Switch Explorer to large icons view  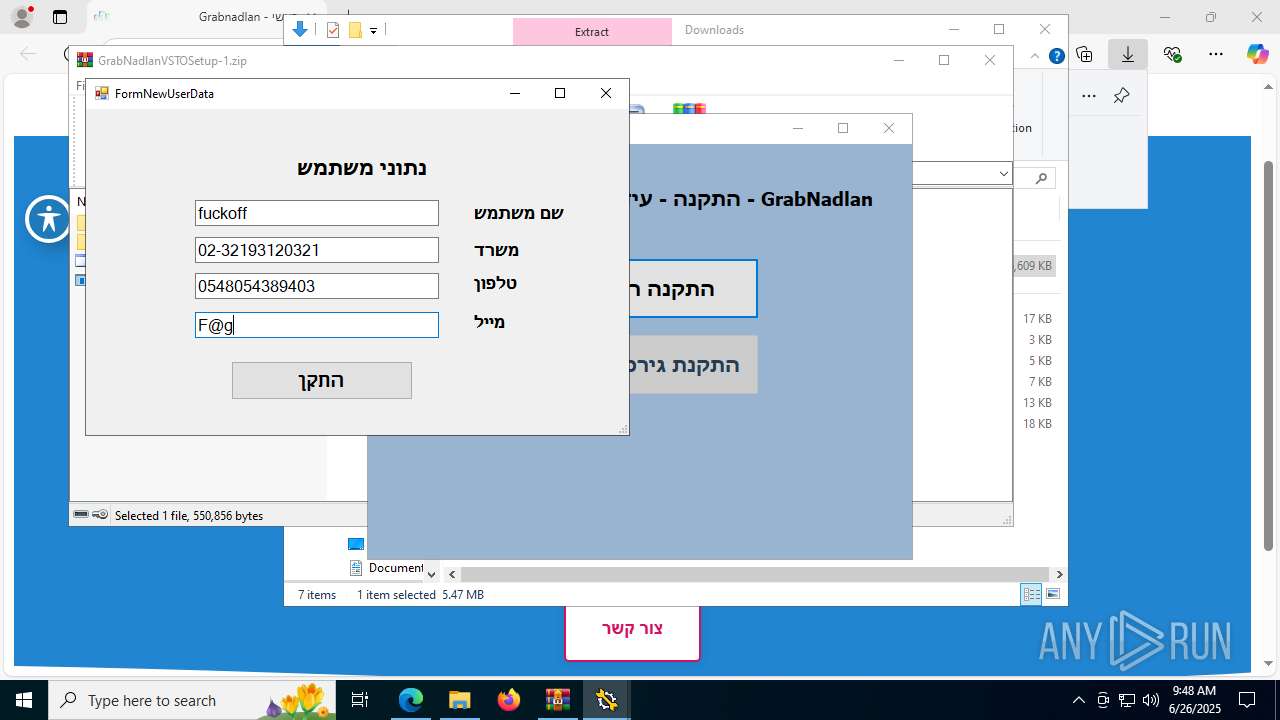point(1052,594)
